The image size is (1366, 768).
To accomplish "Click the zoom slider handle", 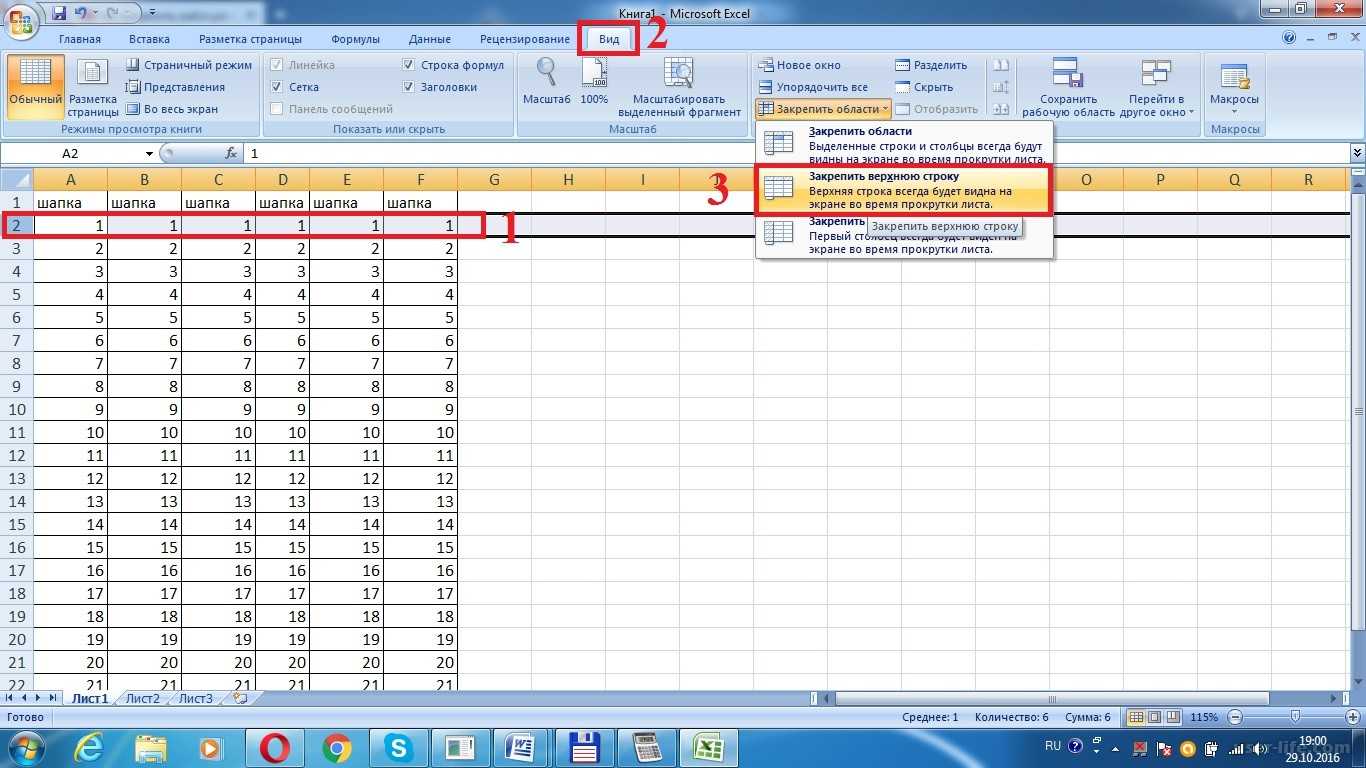I will pos(1296,717).
